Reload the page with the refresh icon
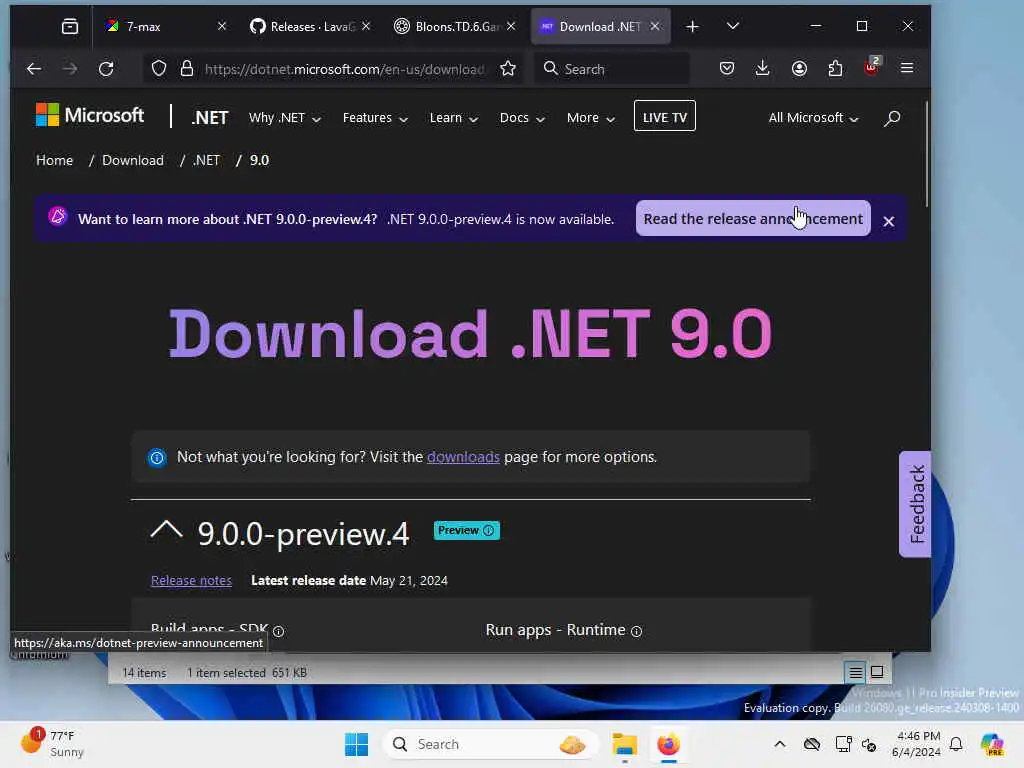The height and width of the screenshot is (768, 1024). tap(106, 69)
